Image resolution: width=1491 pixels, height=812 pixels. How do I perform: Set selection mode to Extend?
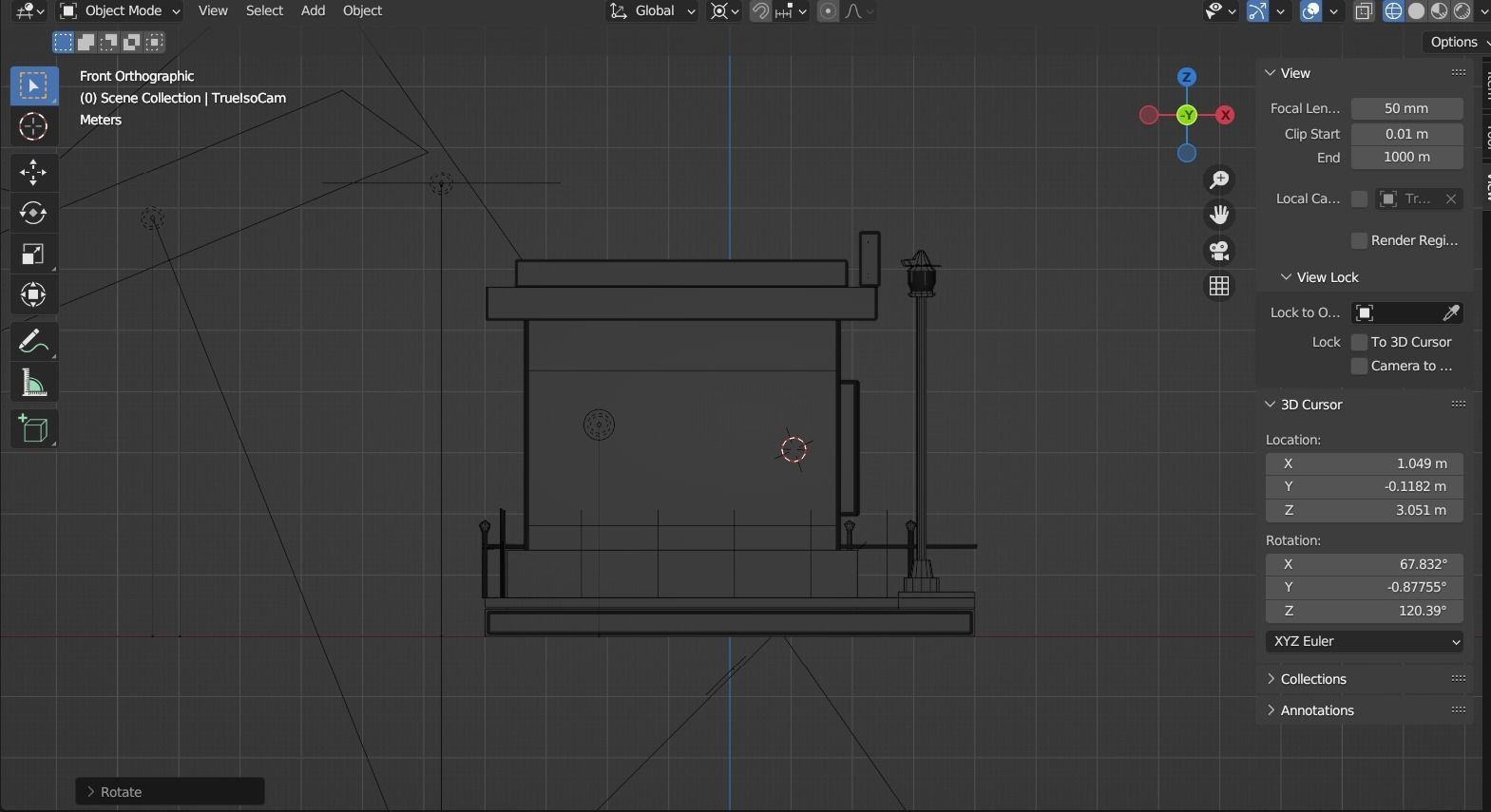(86, 42)
